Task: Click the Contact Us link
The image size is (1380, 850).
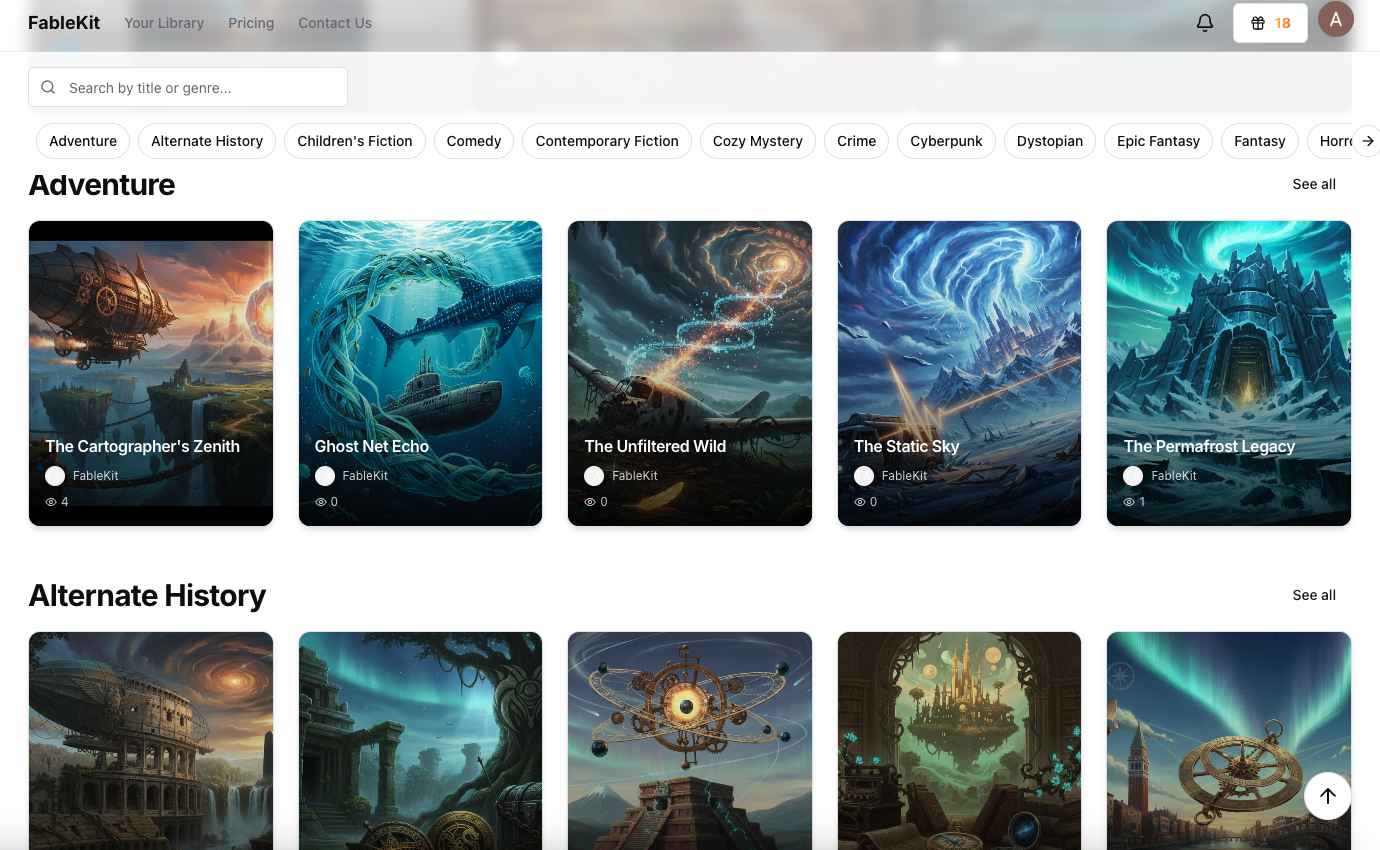Action: (335, 22)
